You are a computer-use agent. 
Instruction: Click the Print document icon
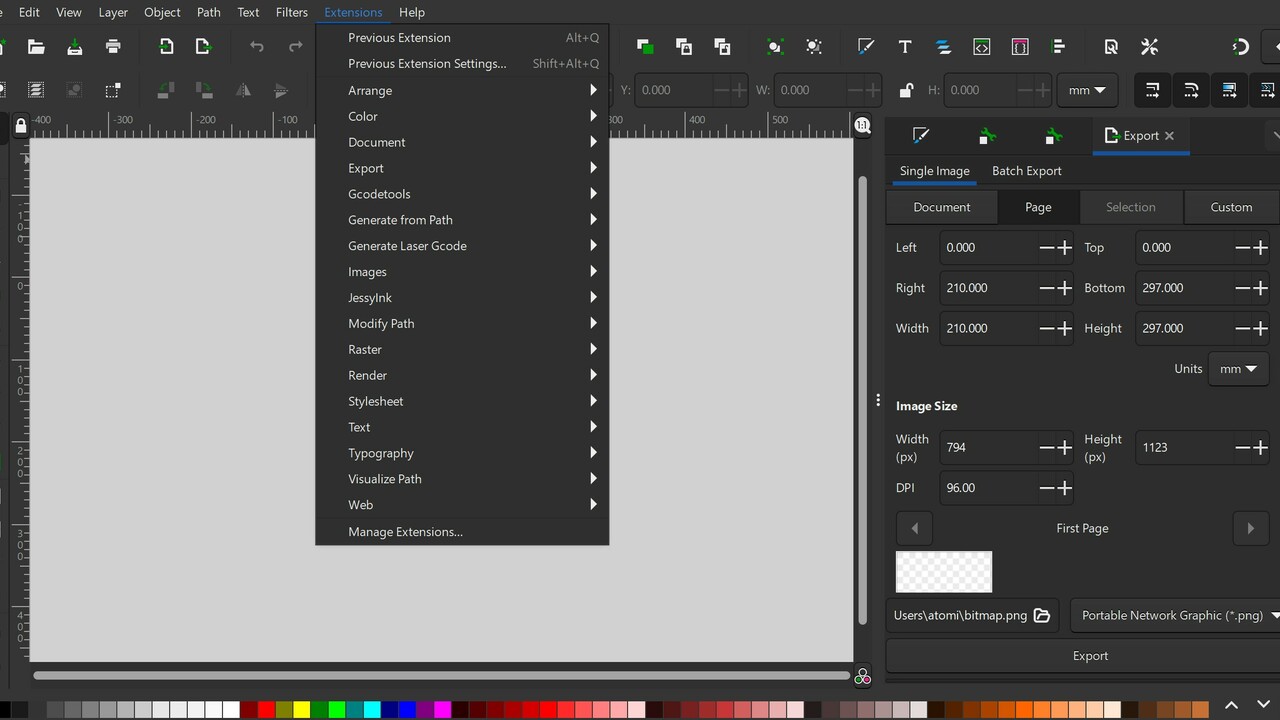113,47
